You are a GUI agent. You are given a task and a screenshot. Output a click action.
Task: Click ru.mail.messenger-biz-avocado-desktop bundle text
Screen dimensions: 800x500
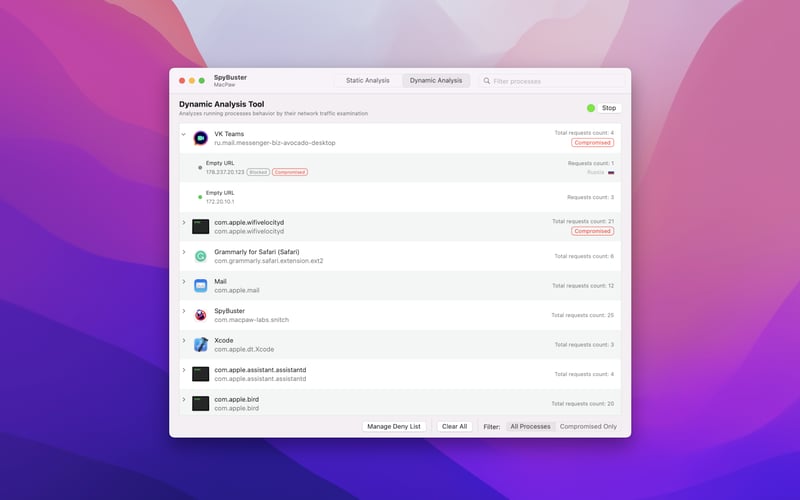point(274,143)
